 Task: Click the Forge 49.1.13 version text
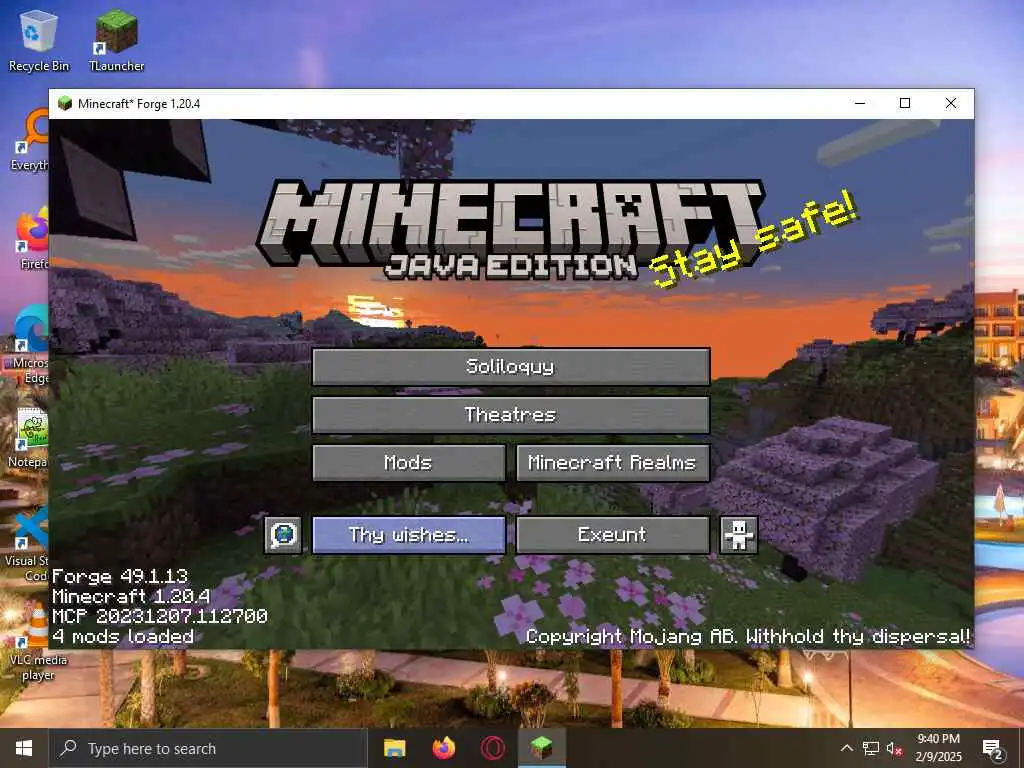pos(120,576)
